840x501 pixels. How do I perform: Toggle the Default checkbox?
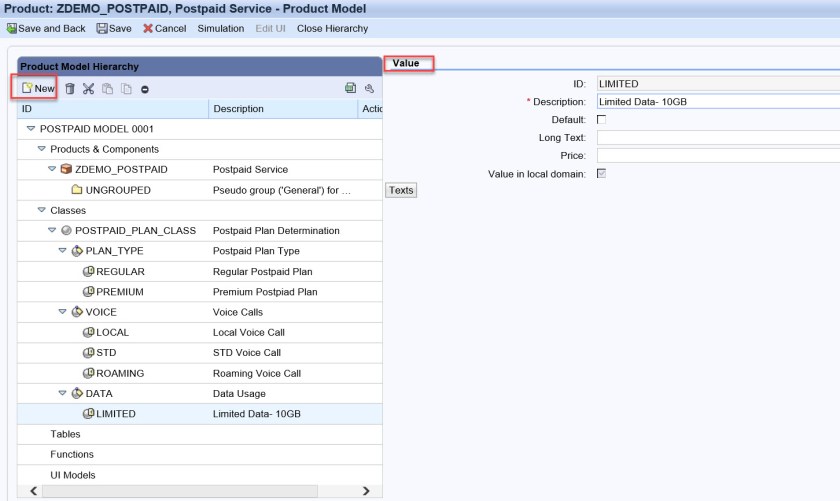tap(602, 119)
